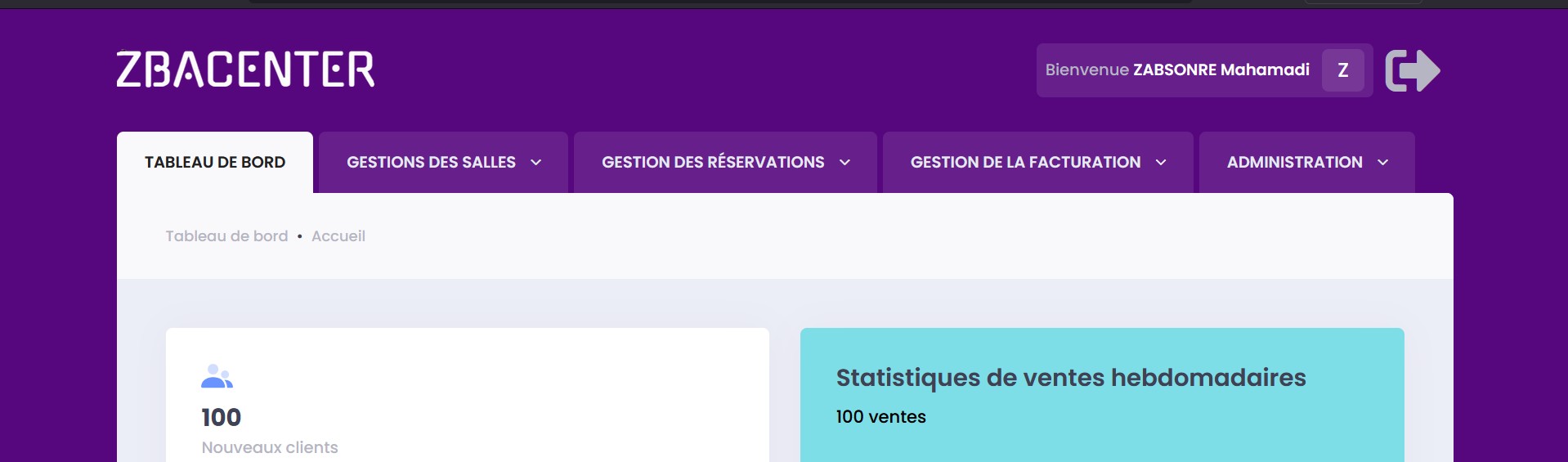The width and height of the screenshot is (1568, 462).
Task: Switch to the Tableau de bord tab
Action: click(215, 163)
